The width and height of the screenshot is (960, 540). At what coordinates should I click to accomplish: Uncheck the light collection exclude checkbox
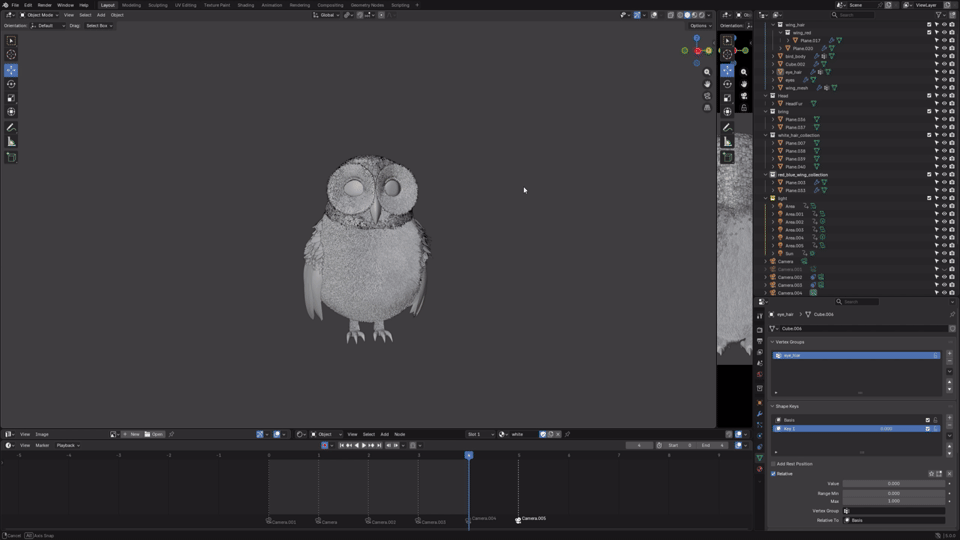929,198
